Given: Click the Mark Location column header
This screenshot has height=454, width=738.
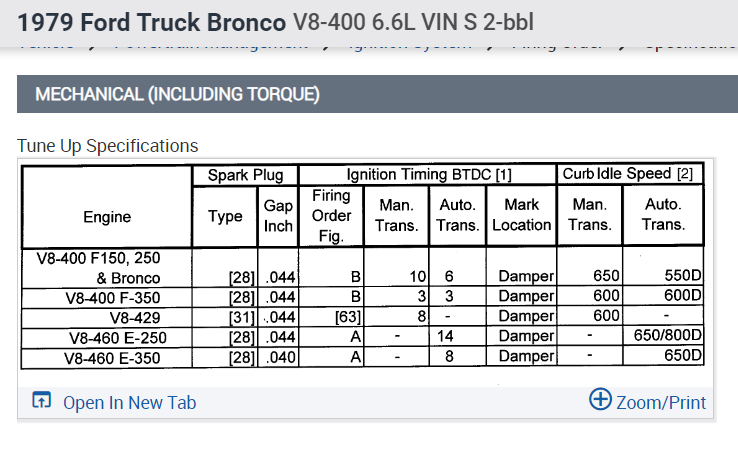Looking at the screenshot, I should pos(521,216).
